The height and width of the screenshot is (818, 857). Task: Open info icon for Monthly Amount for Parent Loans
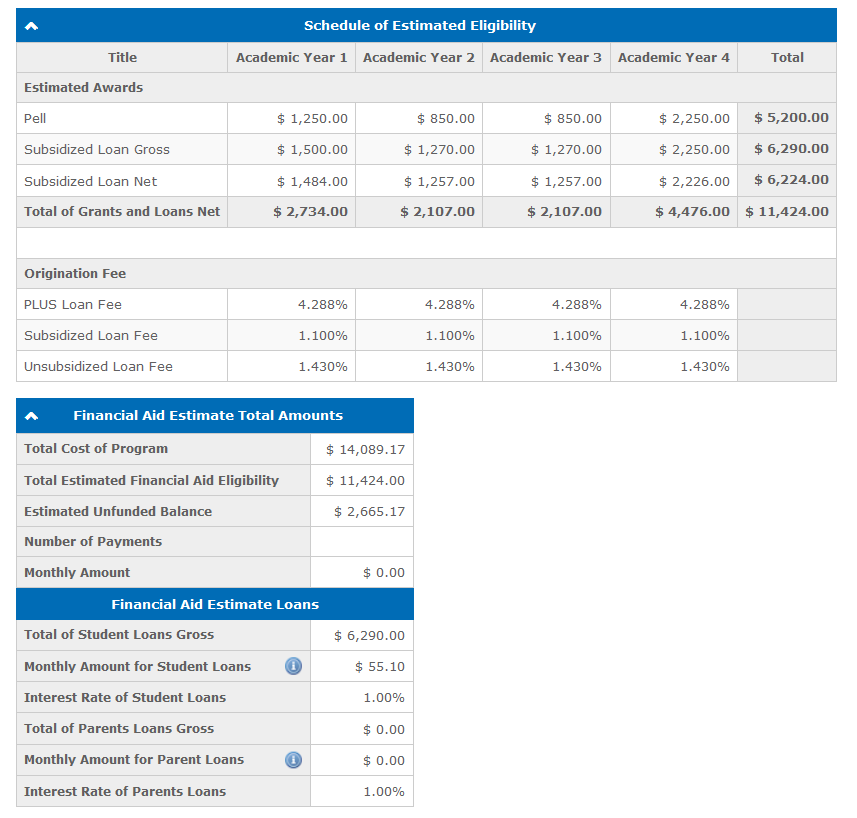point(294,760)
